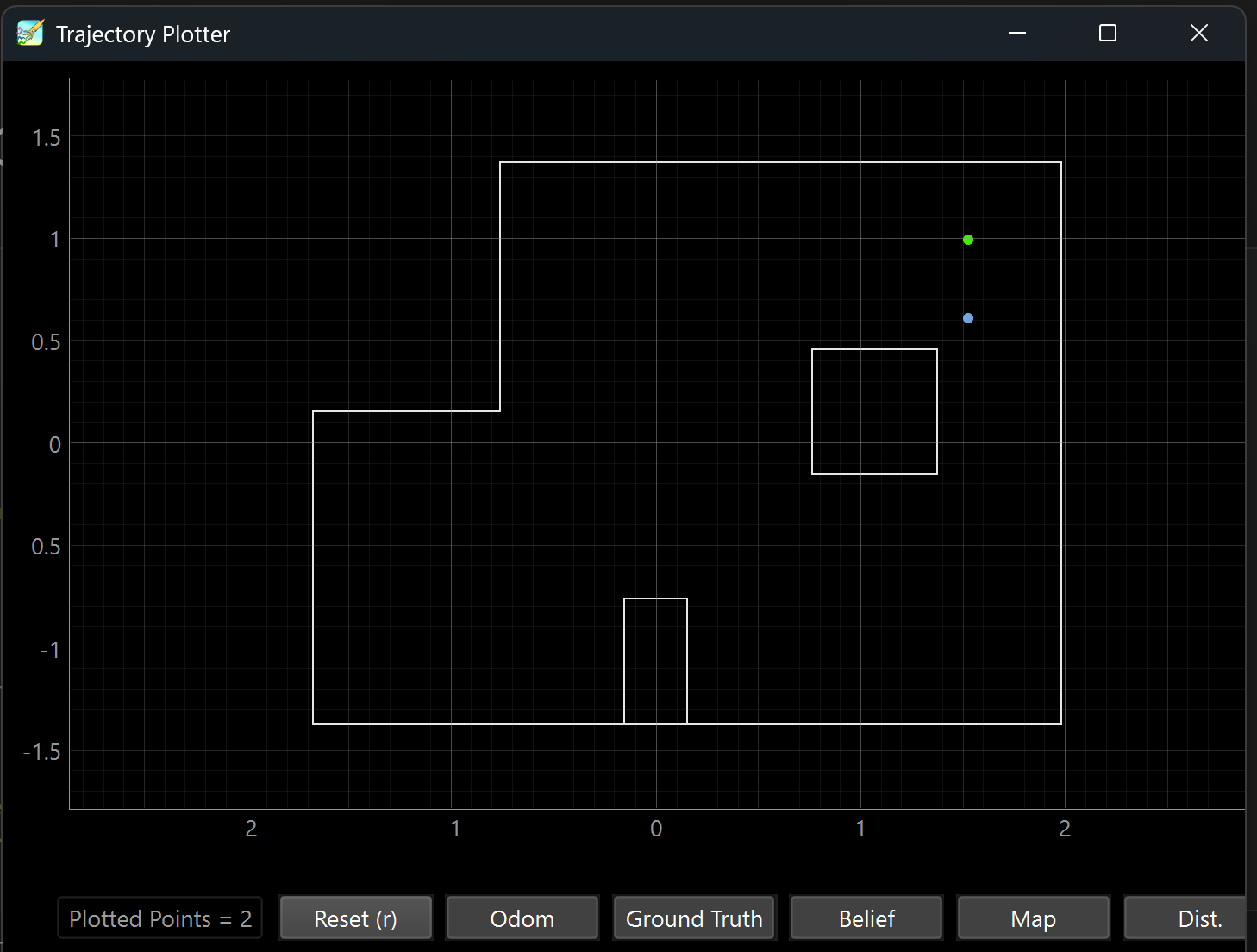The height and width of the screenshot is (952, 1257).
Task: Click the x-axis label -1
Action: tap(451, 829)
